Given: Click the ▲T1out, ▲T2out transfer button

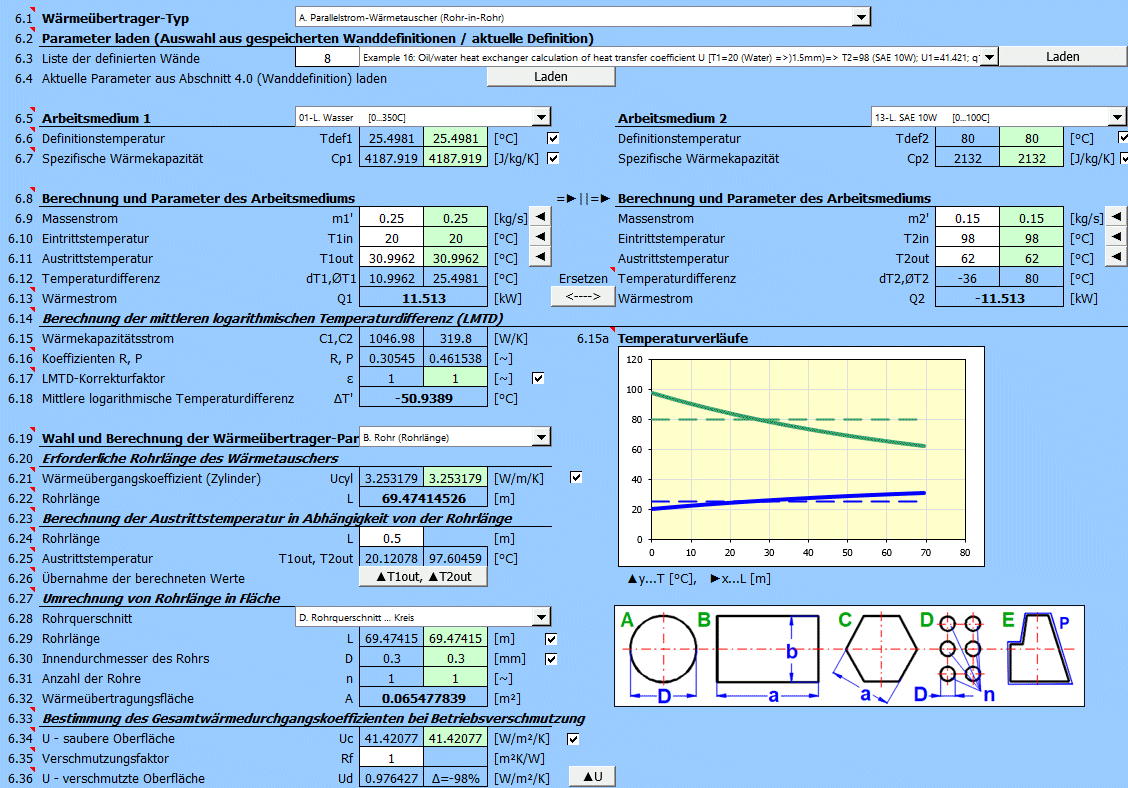Looking at the screenshot, I should pyautogui.click(x=423, y=576).
